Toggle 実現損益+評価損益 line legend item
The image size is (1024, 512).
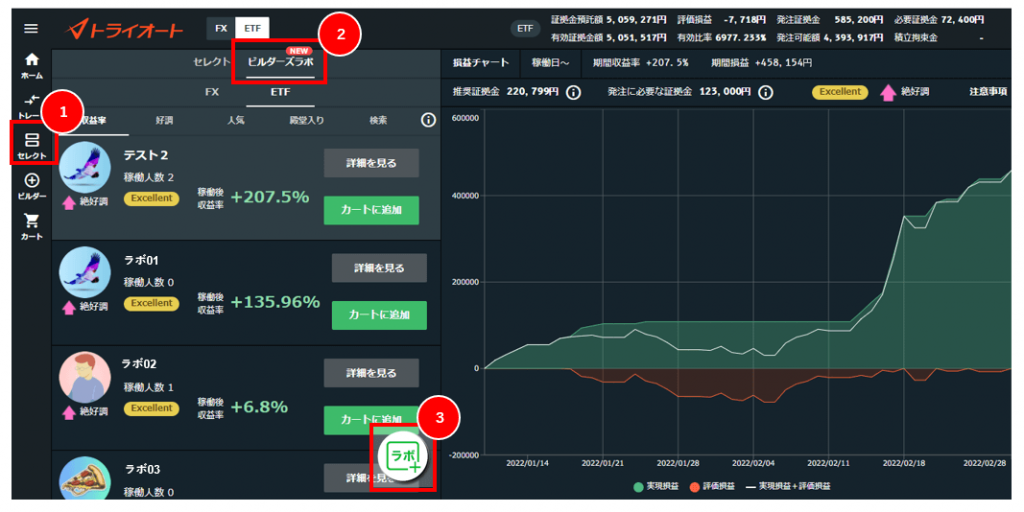(x=788, y=487)
